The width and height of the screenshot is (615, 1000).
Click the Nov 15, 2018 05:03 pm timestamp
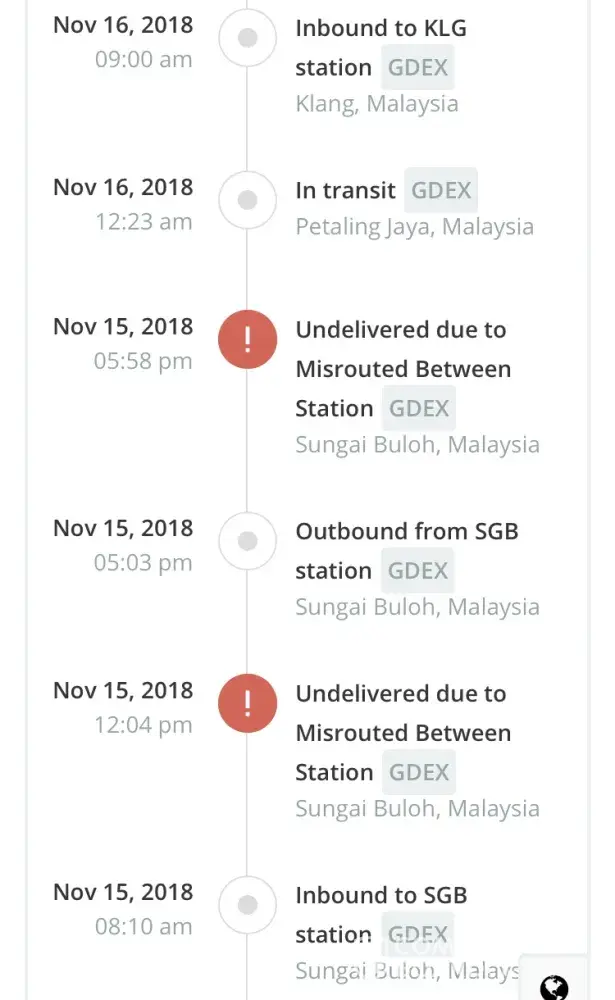point(123,545)
